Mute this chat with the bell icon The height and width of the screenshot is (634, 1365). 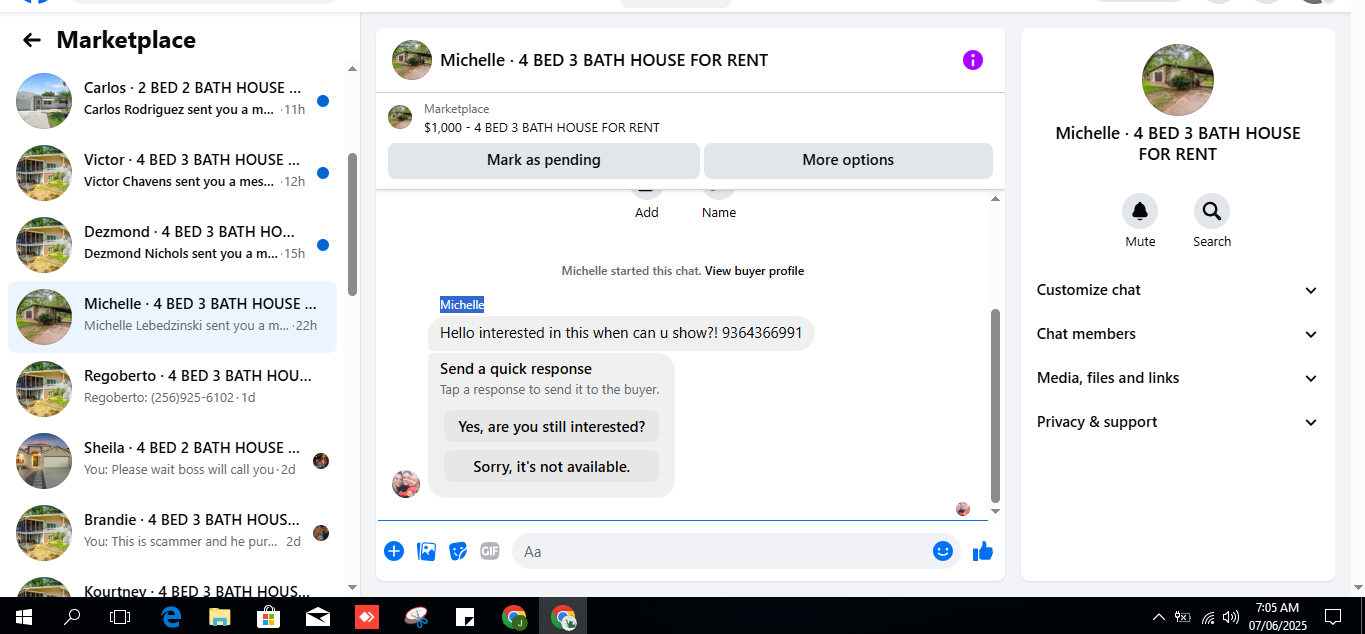(x=1140, y=211)
